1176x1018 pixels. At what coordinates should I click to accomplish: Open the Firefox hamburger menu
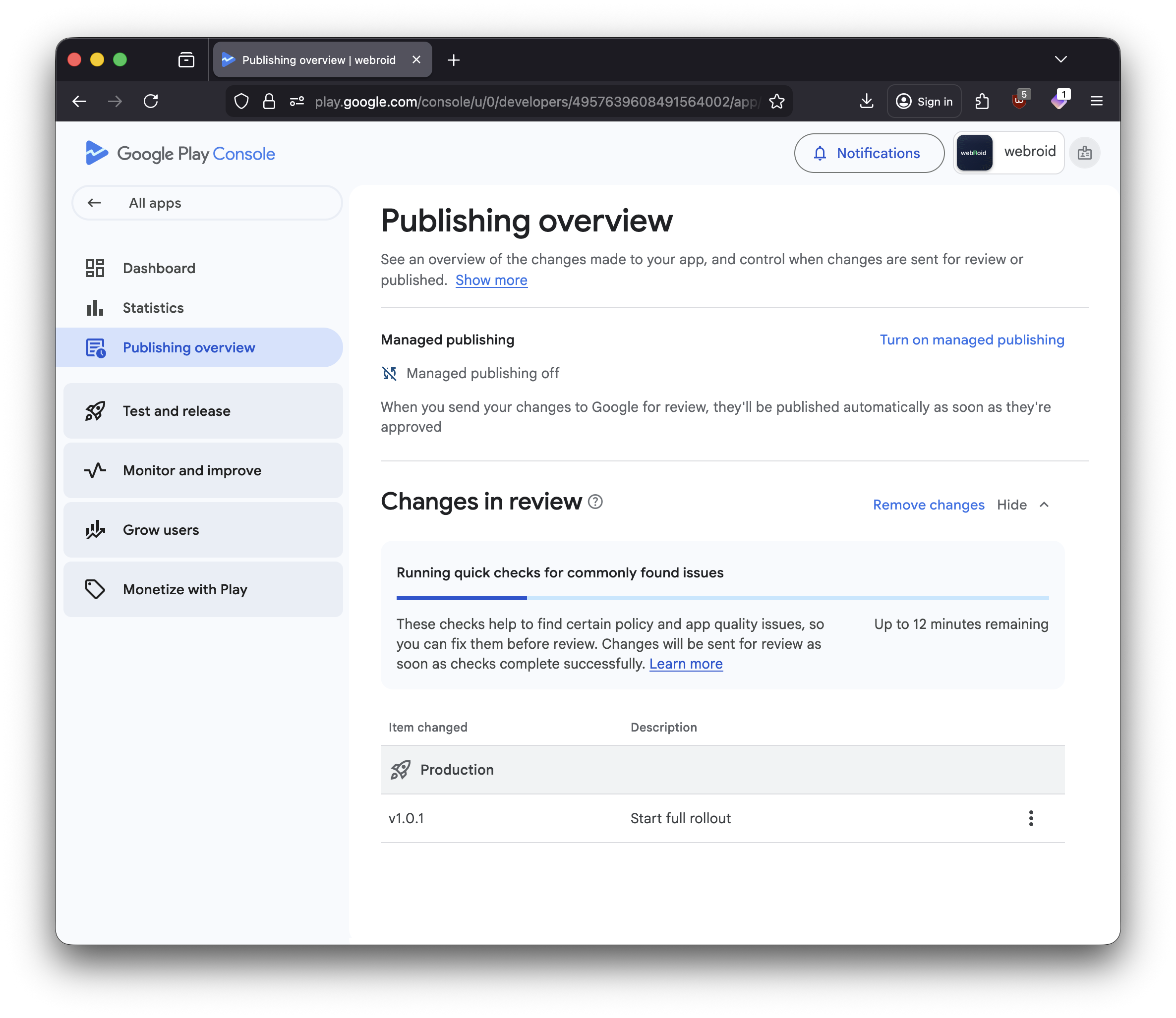point(1096,101)
